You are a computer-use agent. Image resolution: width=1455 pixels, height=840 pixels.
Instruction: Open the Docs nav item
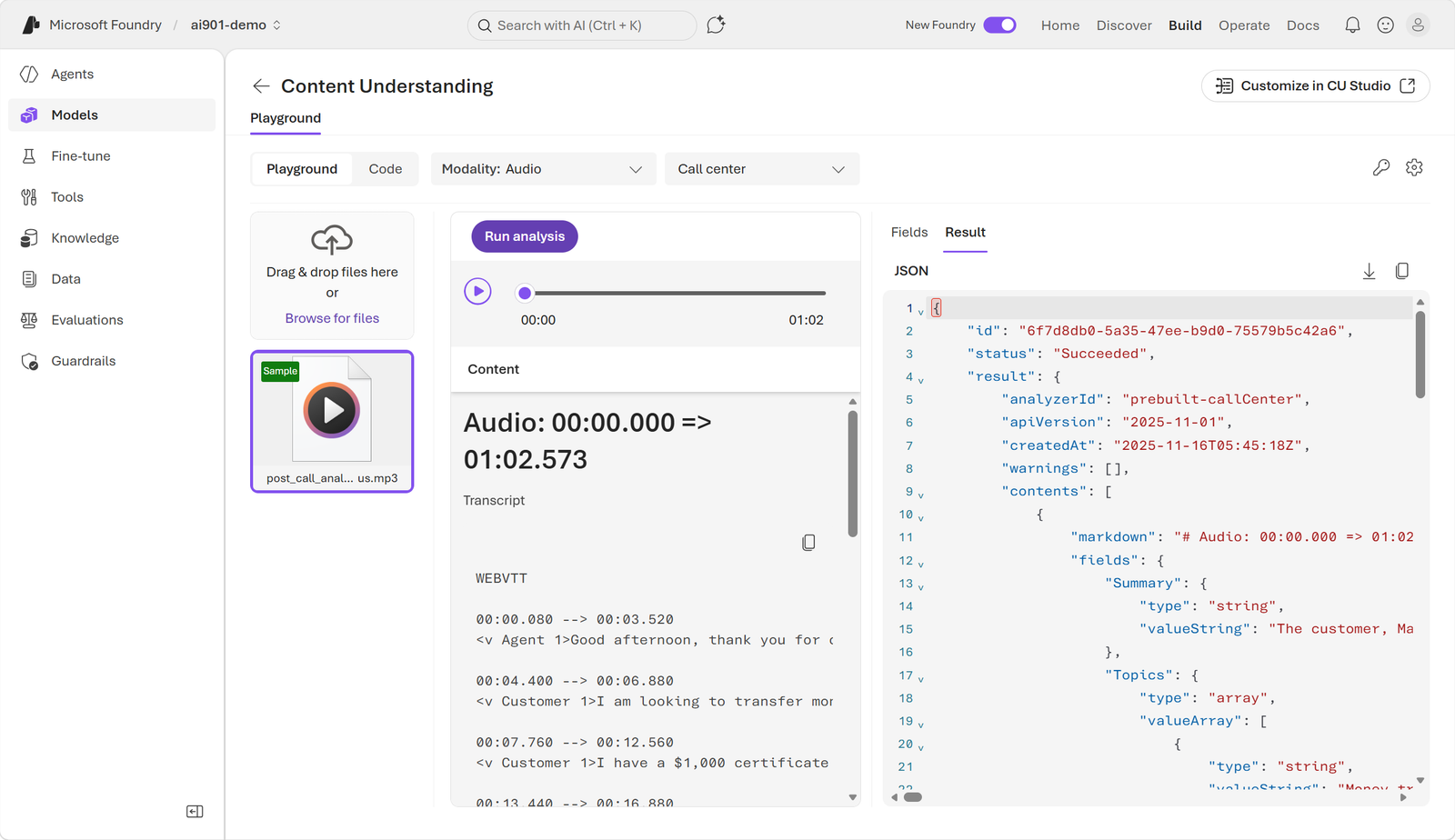pyautogui.click(x=1302, y=25)
